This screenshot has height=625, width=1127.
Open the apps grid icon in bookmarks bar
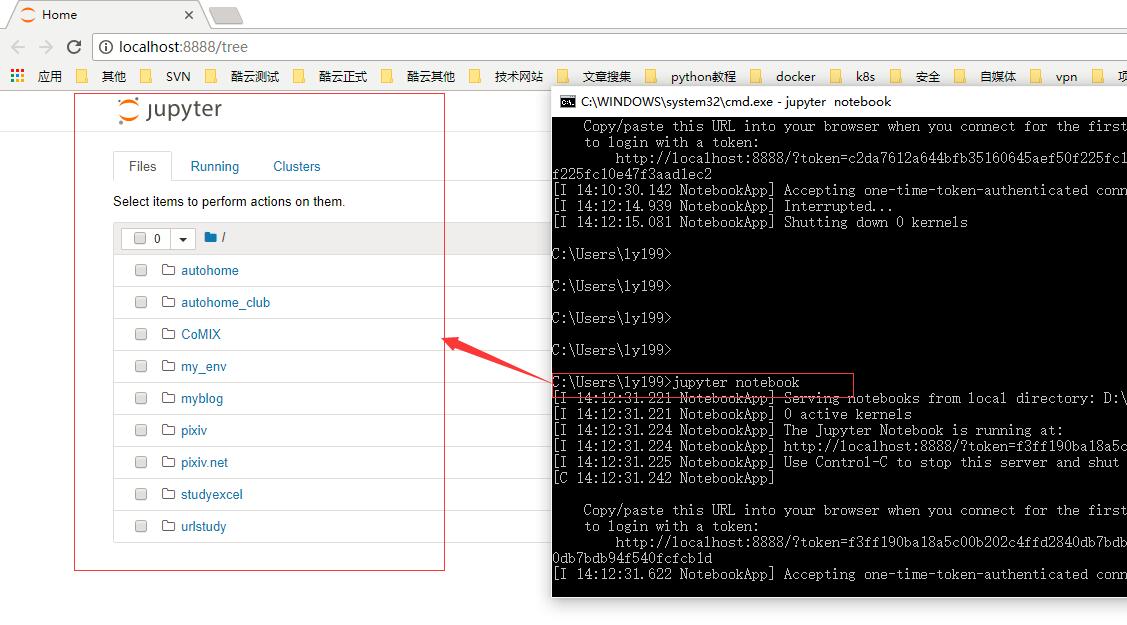click(17, 76)
